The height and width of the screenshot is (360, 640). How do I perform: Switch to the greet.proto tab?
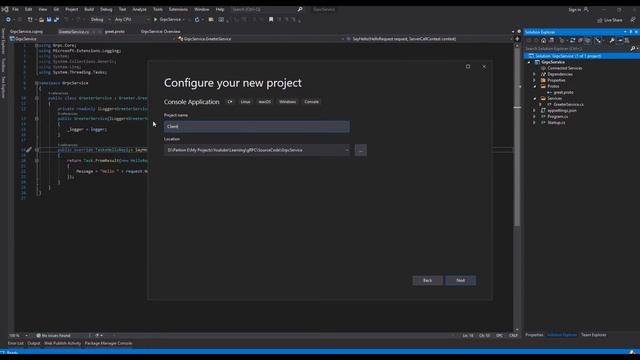(x=115, y=31)
